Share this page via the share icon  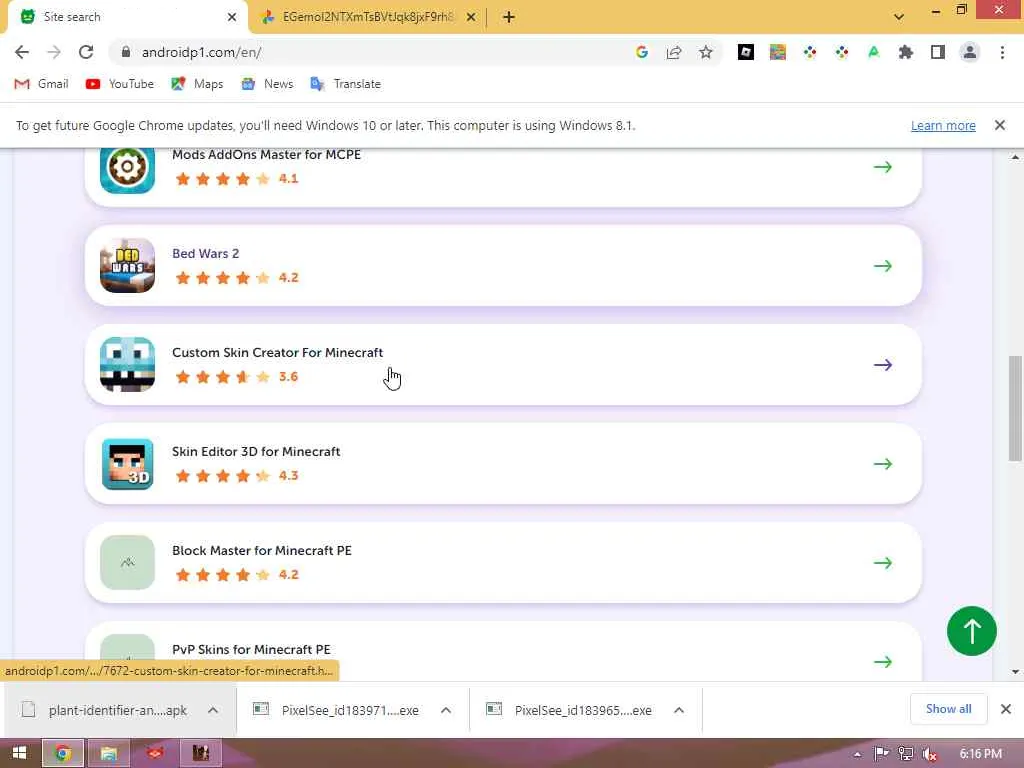click(x=674, y=52)
